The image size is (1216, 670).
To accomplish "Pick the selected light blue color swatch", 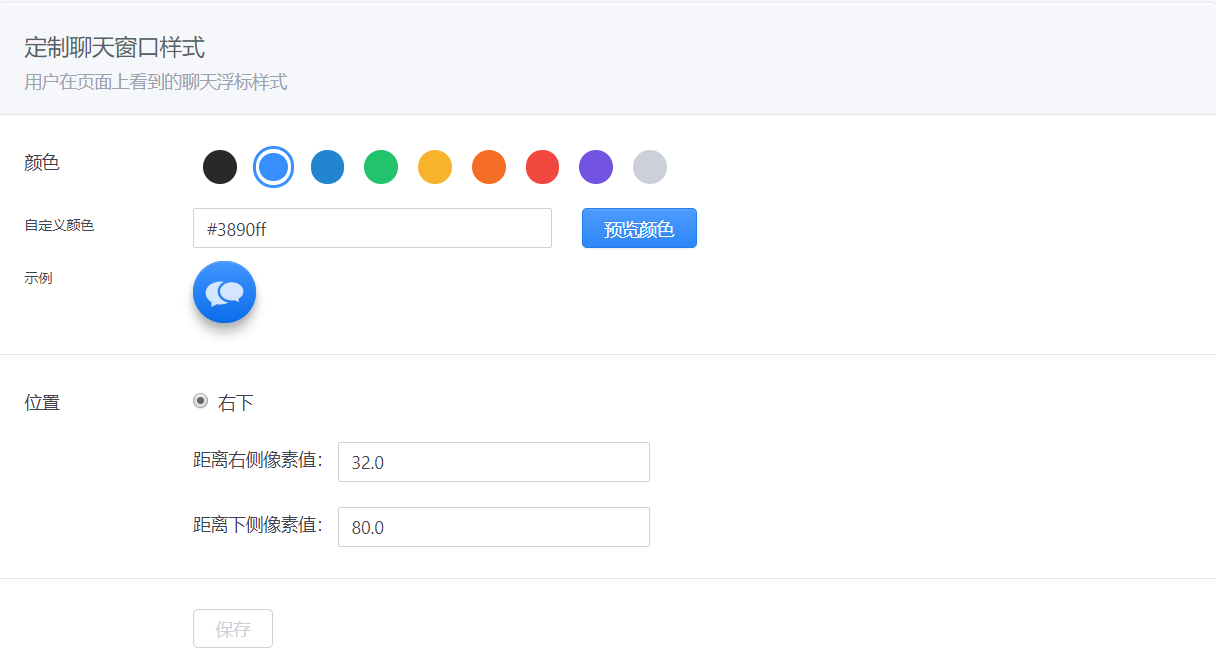I will [x=273, y=167].
